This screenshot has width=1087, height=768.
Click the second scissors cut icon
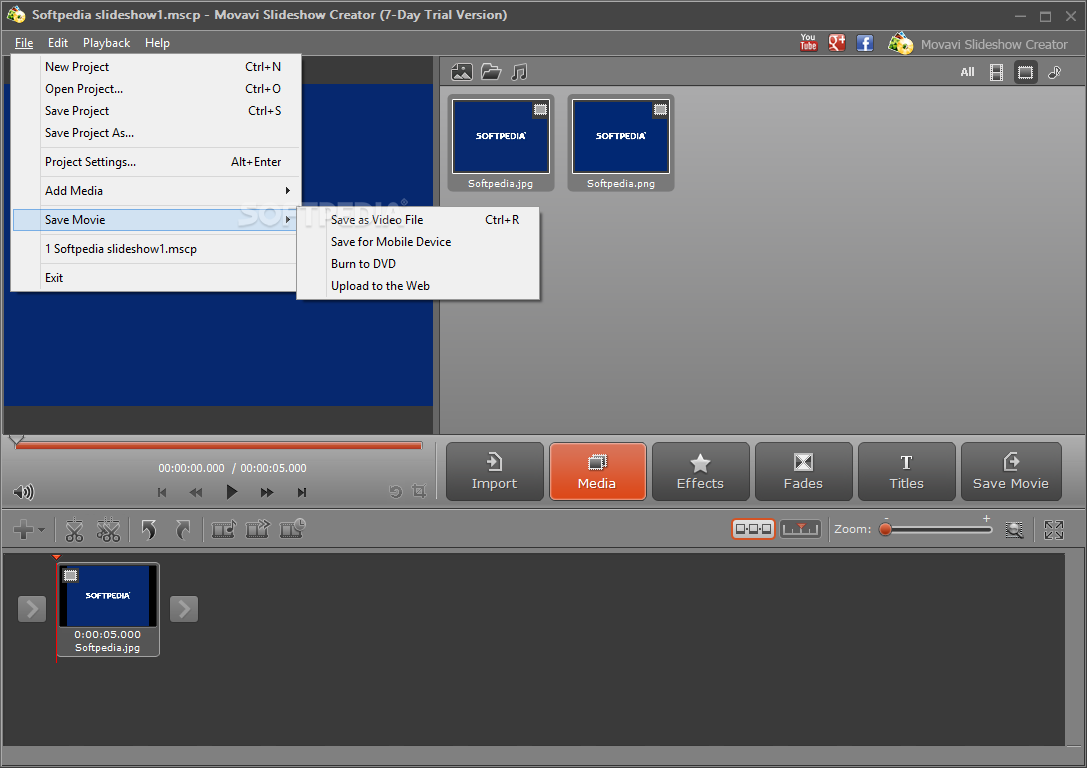[108, 530]
